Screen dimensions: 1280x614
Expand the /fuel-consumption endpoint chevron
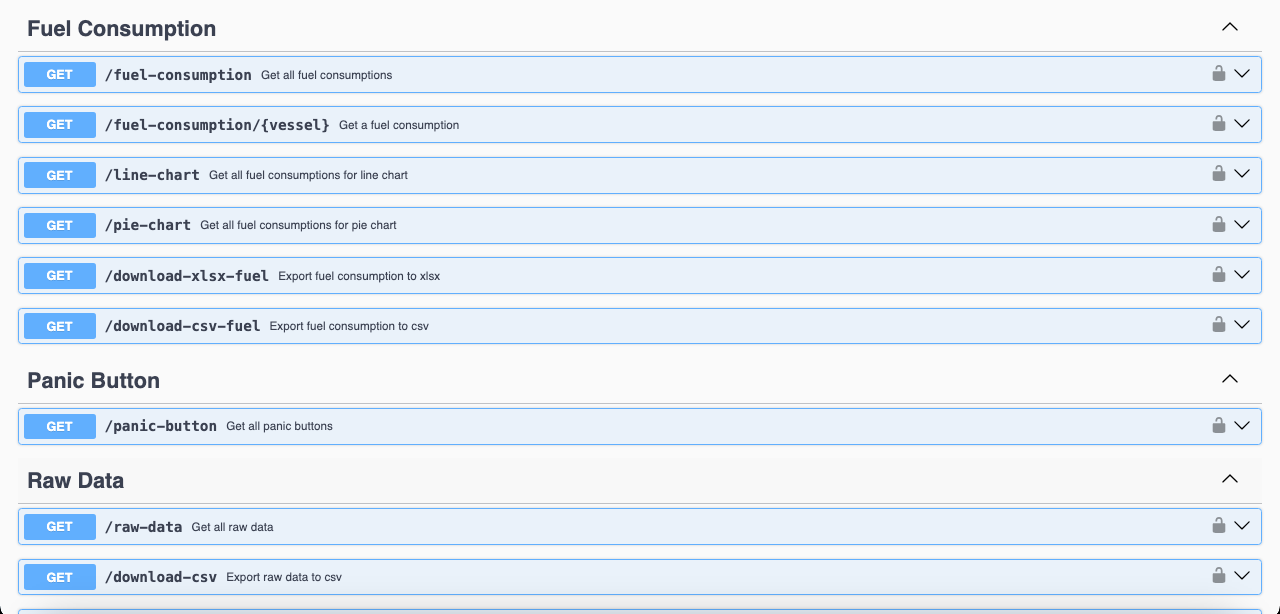(1242, 74)
